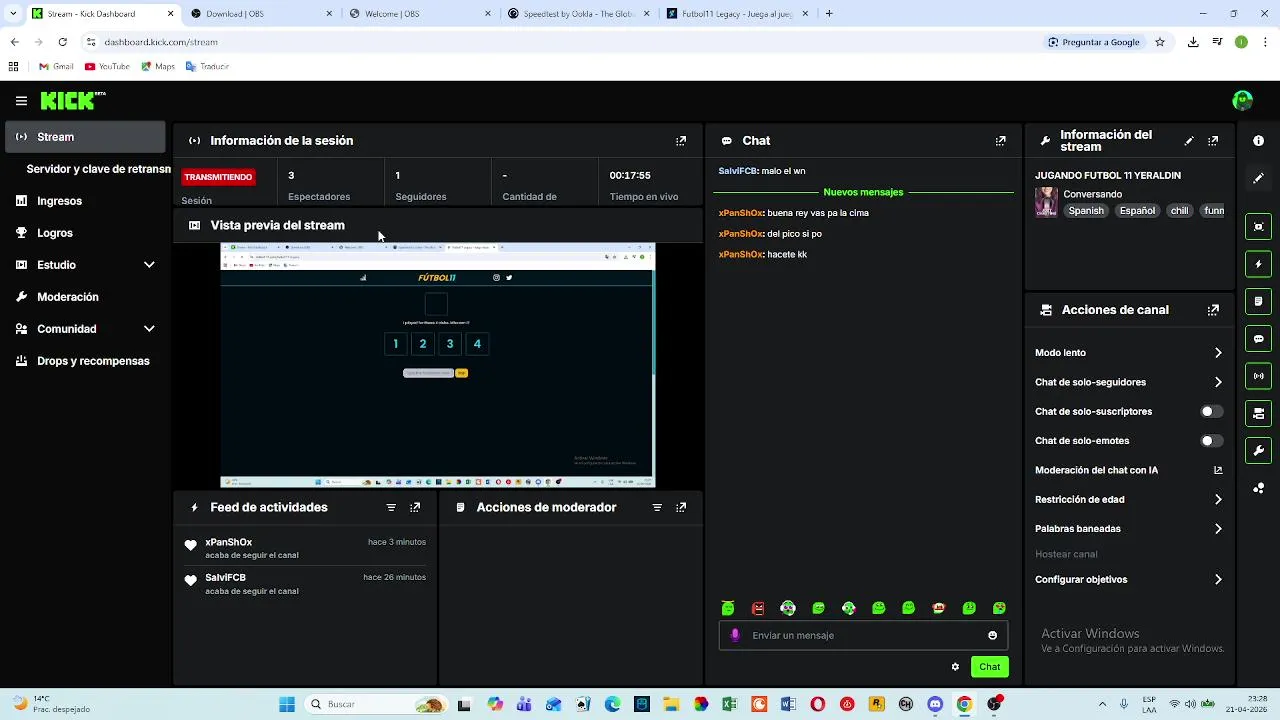Open Configurar objetivos options
Screen dimensions: 1280x720
(x=1128, y=579)
